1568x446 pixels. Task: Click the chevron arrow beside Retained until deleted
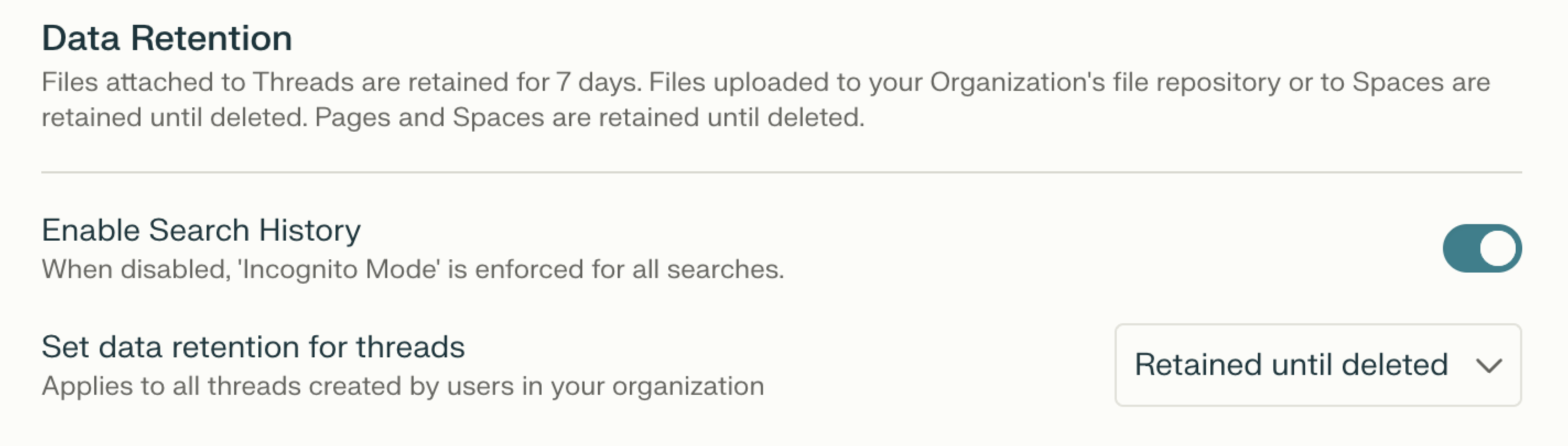[1489, 366]
